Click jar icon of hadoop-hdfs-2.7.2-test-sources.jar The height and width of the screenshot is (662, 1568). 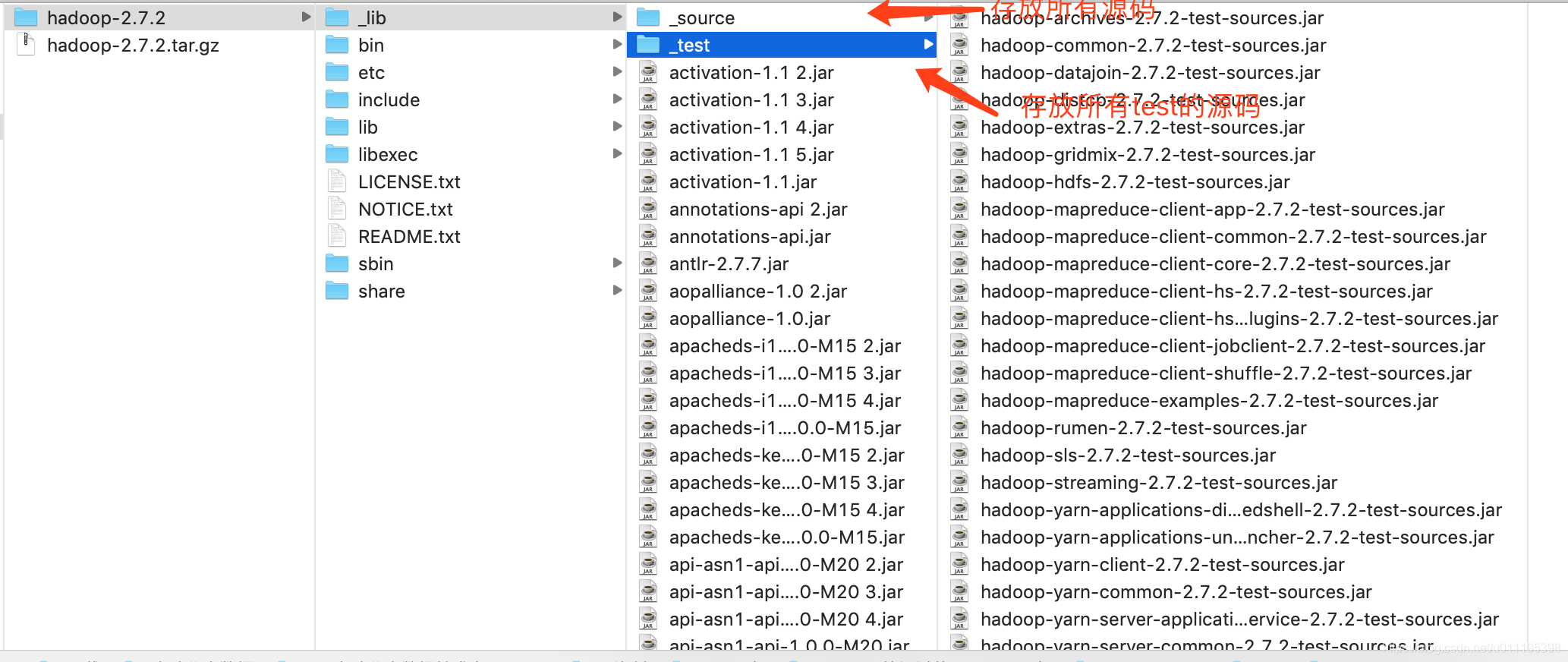(959, 181)
